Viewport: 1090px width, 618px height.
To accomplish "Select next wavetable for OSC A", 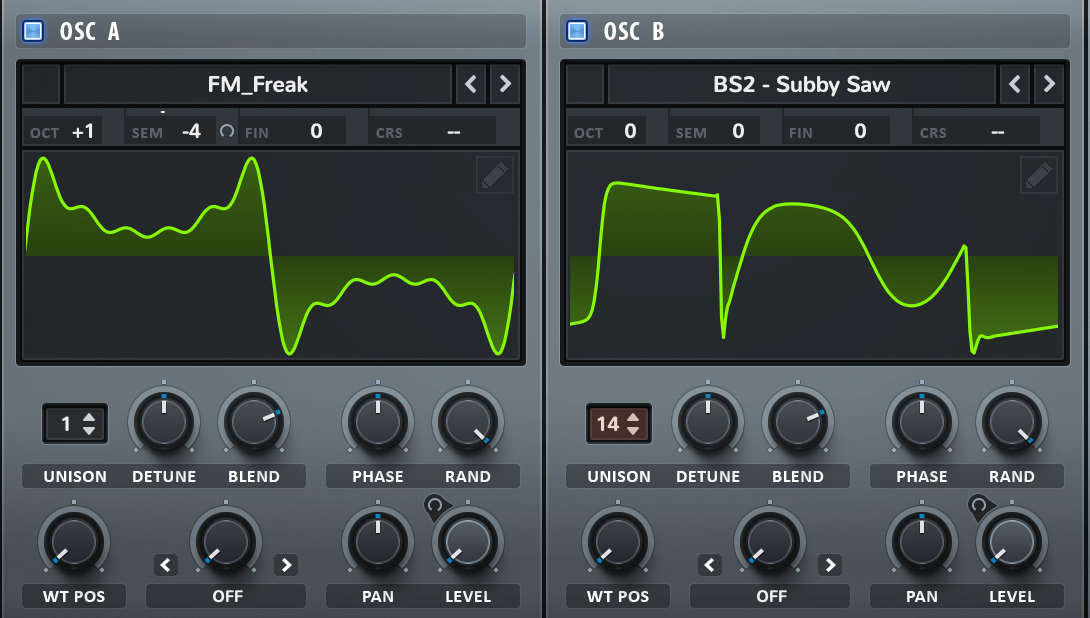I will click(x=505, y=84).
